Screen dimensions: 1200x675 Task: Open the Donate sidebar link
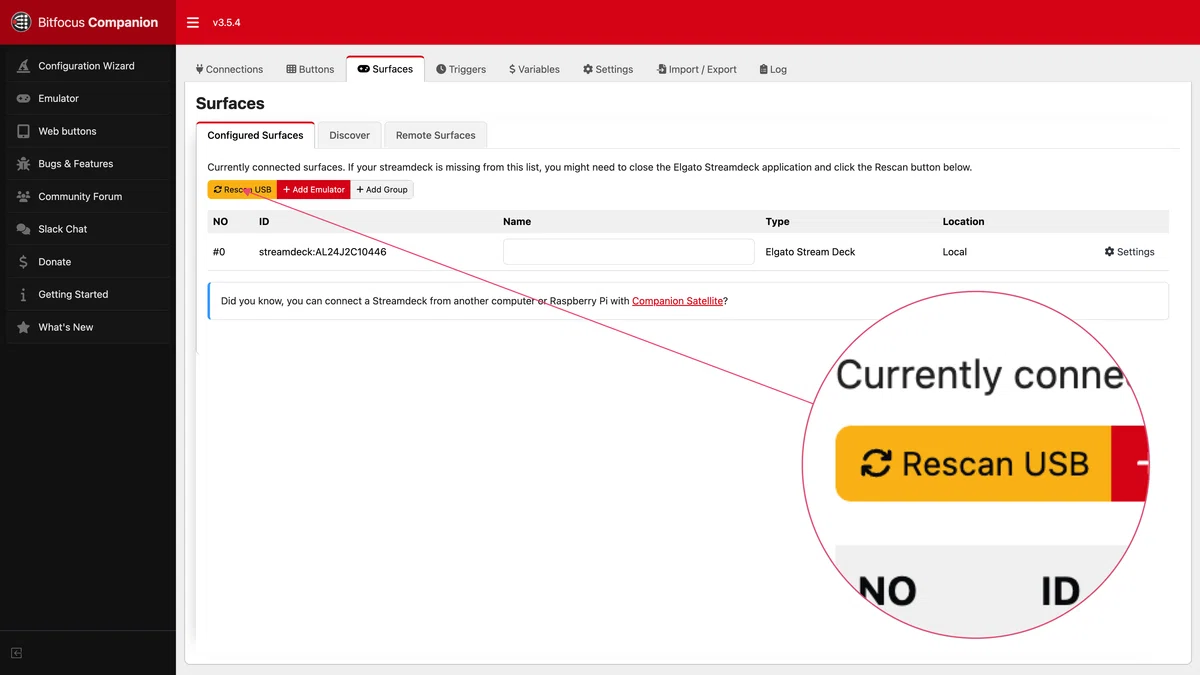coord(88,262)
